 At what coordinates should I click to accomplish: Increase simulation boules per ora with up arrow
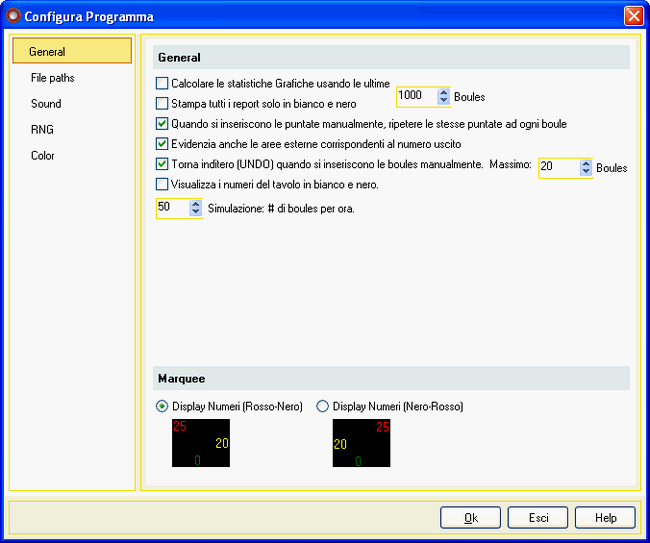[x=195, y=203]
